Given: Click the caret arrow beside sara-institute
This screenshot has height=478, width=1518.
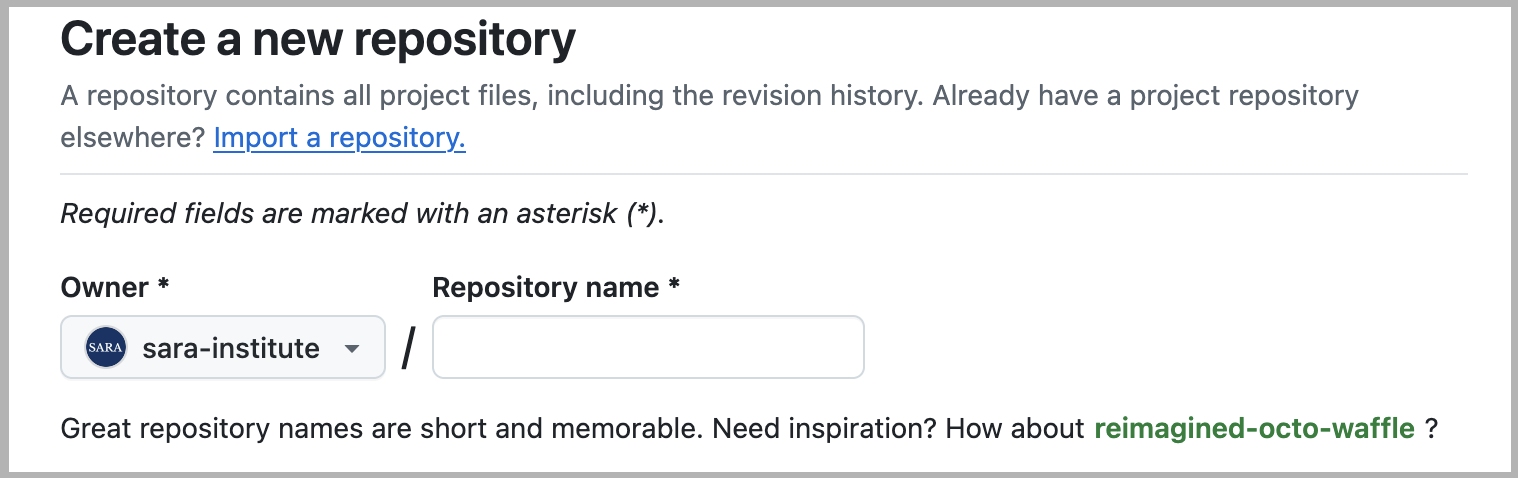Looking at the screenshot, I should point(351,349).
